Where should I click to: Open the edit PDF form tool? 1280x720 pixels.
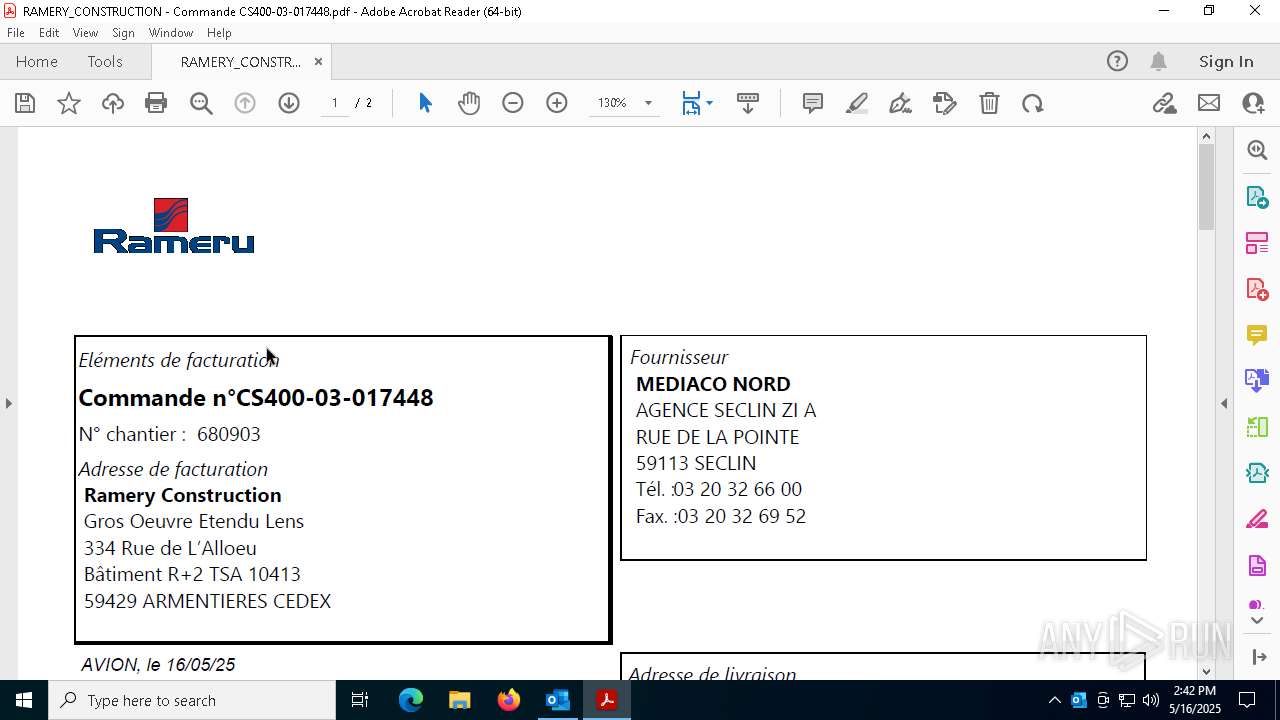(945, 103)
